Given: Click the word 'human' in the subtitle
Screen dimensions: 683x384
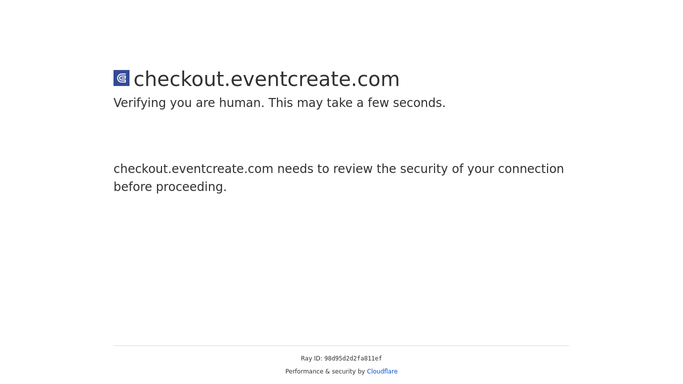Looking at the screenshot, I should pos(241,103).
